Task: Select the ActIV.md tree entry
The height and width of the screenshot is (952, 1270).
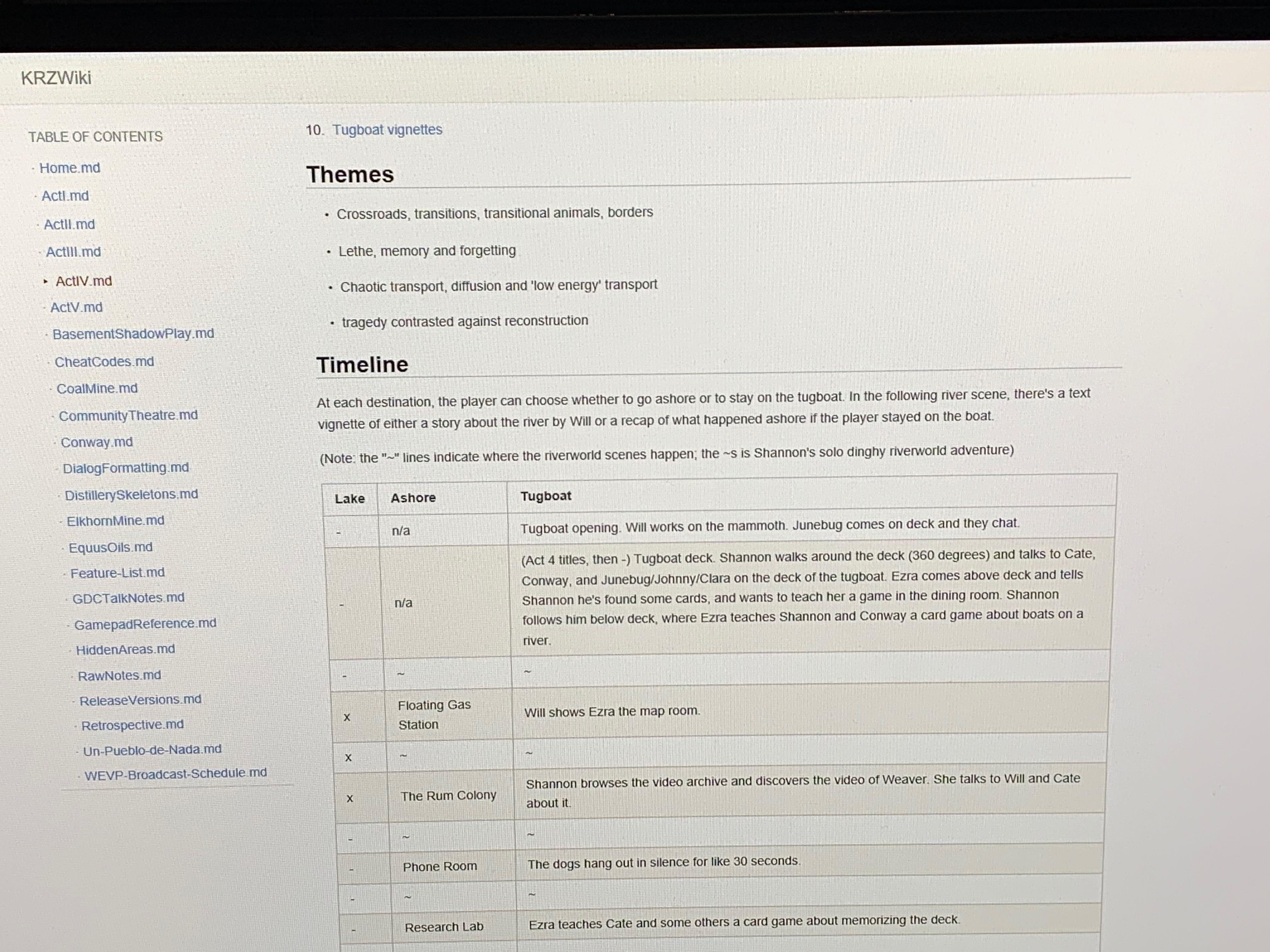Action: [84, 281]
